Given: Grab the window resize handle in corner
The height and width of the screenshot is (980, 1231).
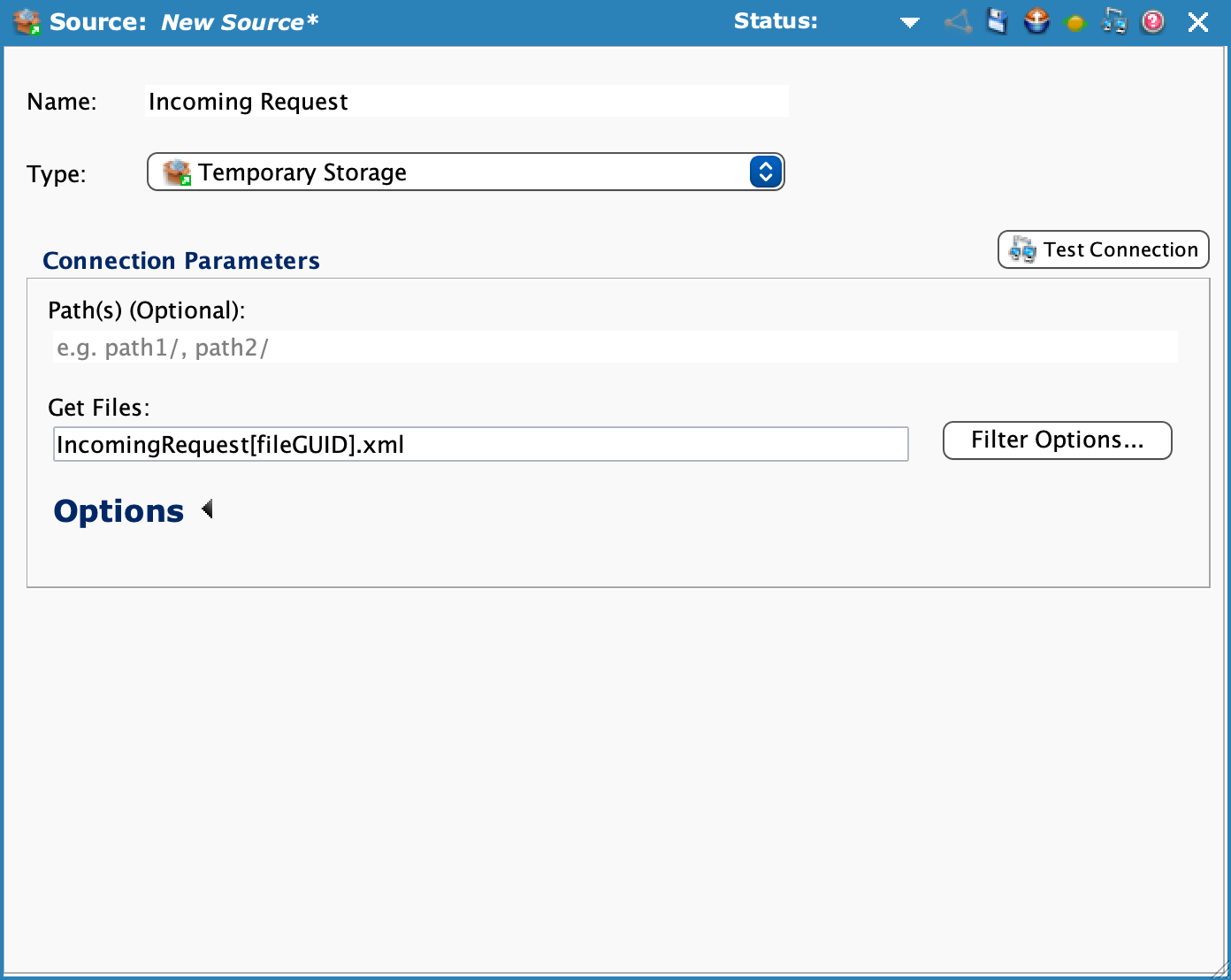Looking at the screenshot, I should pos(1221,970).
